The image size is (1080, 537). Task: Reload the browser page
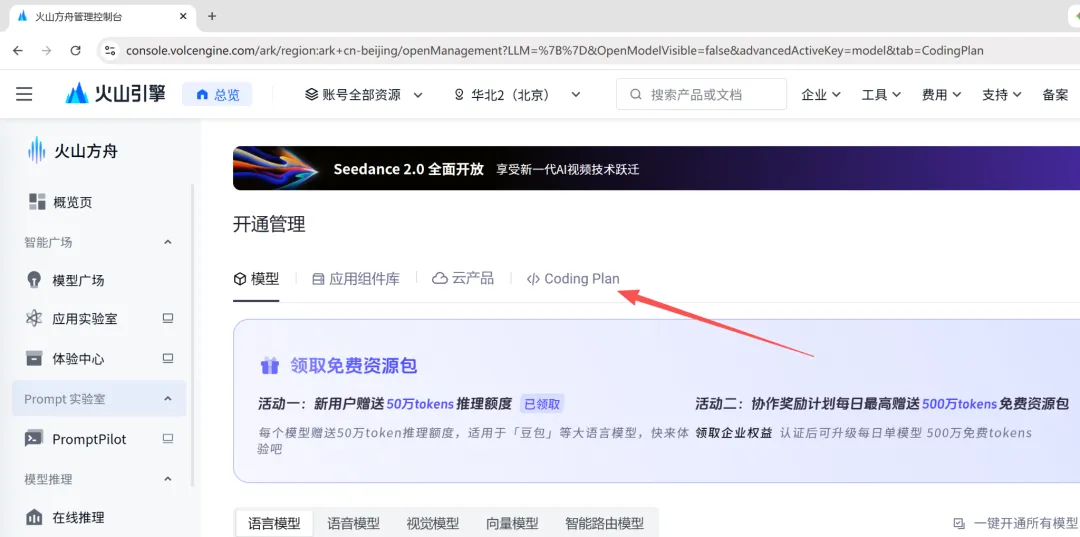click(x=76, y=50)
